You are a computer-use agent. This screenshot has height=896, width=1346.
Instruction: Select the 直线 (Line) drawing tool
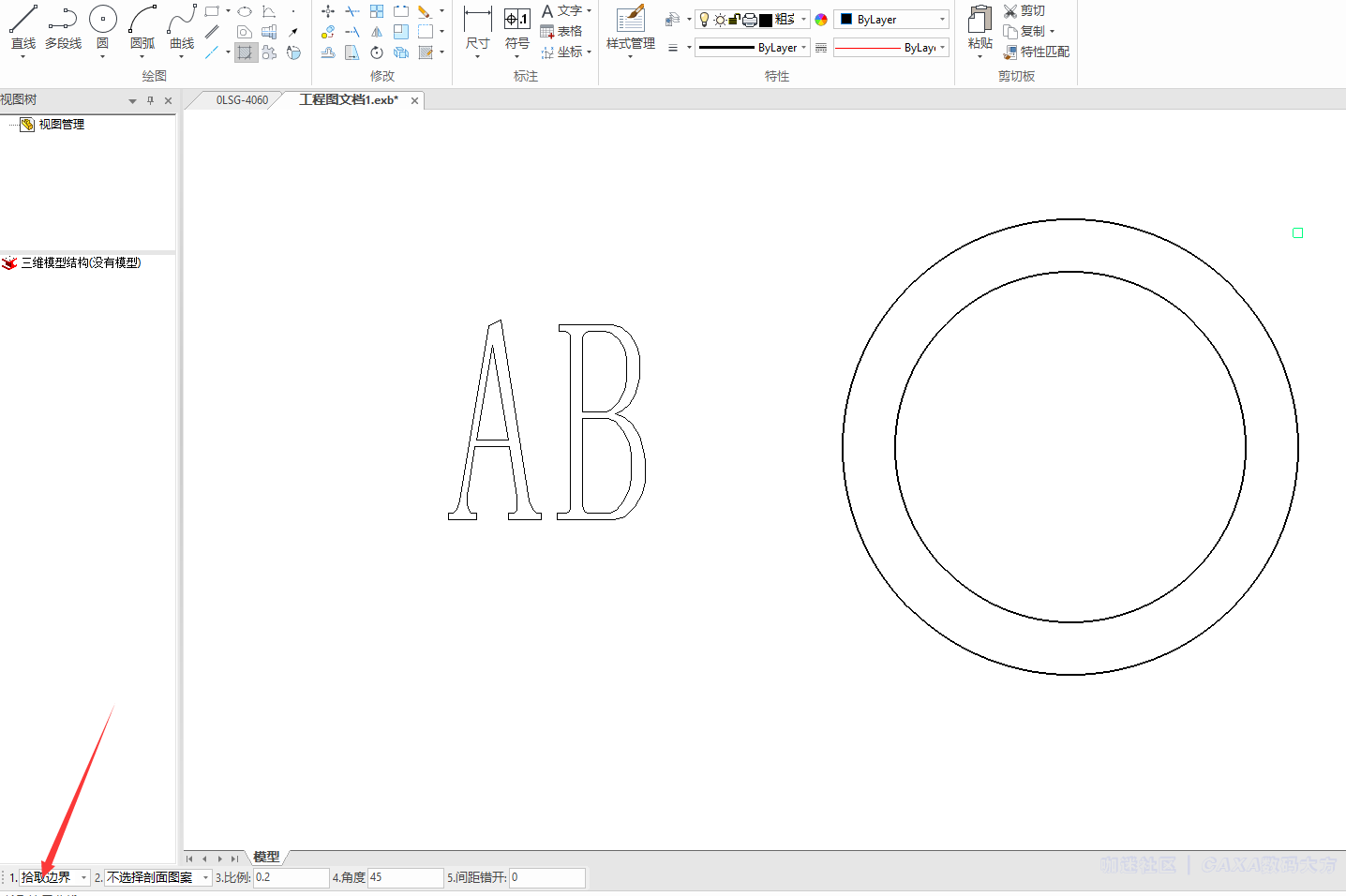point(23,26)
